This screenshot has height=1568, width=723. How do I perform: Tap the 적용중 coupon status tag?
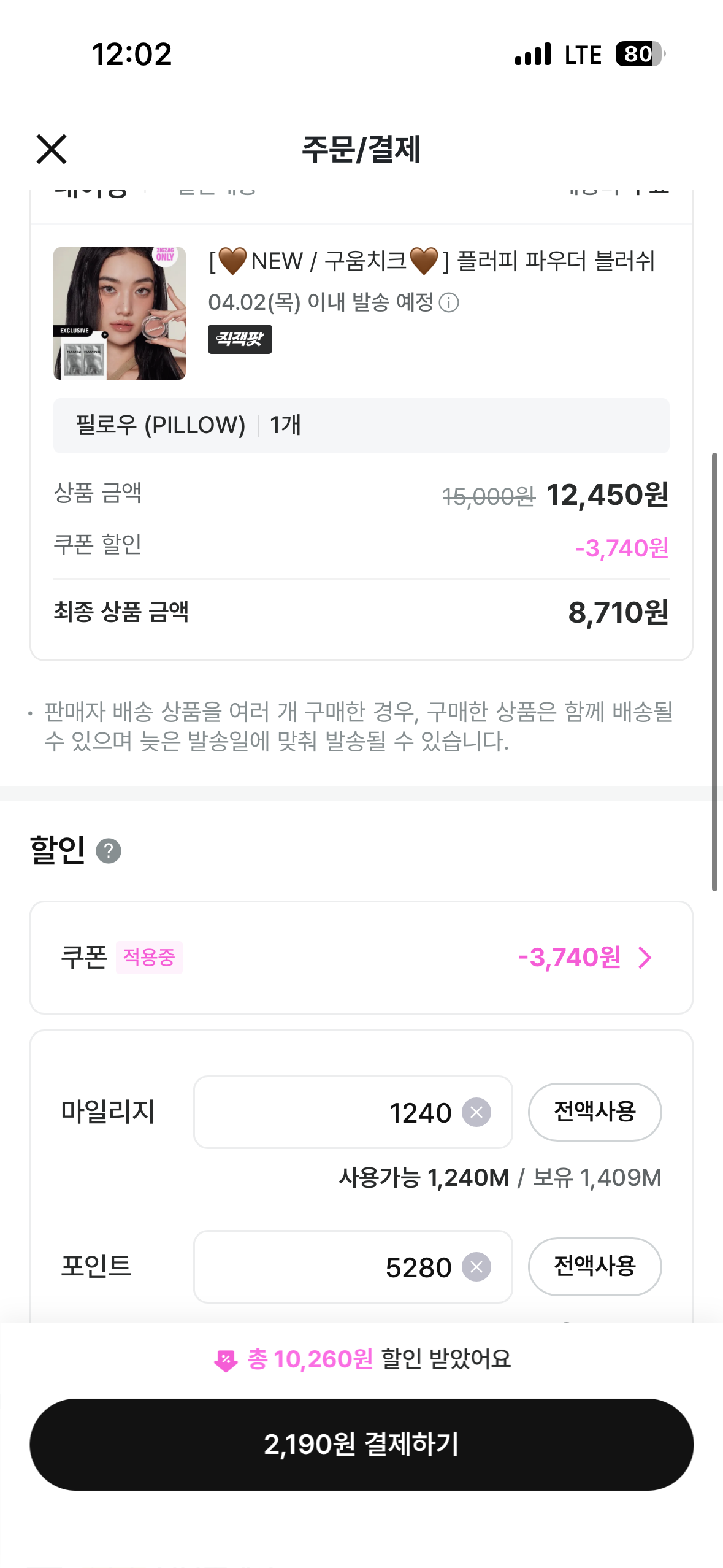pyautogui.click(x=149, y=958)
